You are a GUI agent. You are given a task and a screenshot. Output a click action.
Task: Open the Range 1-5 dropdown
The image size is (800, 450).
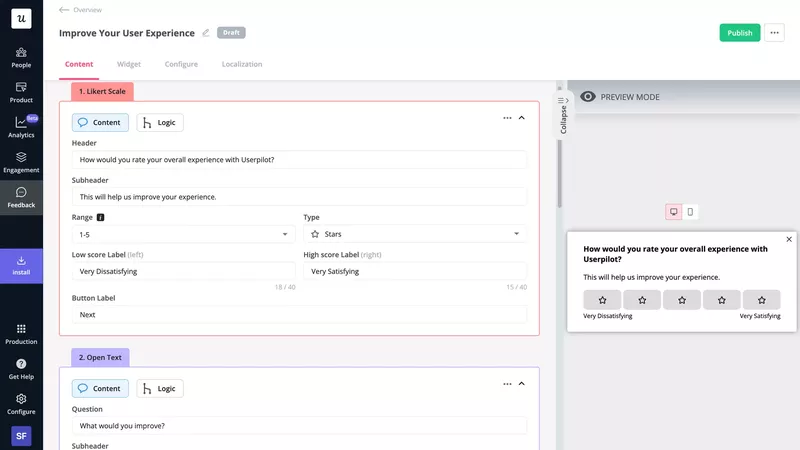tap(181, 234)
